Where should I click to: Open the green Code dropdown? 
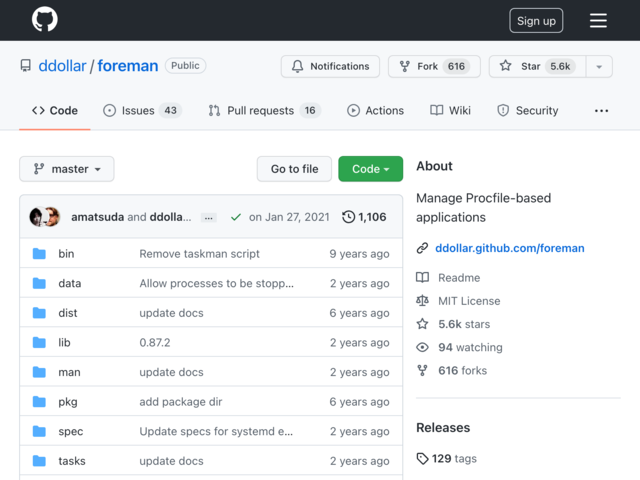[x=371, y=169]
